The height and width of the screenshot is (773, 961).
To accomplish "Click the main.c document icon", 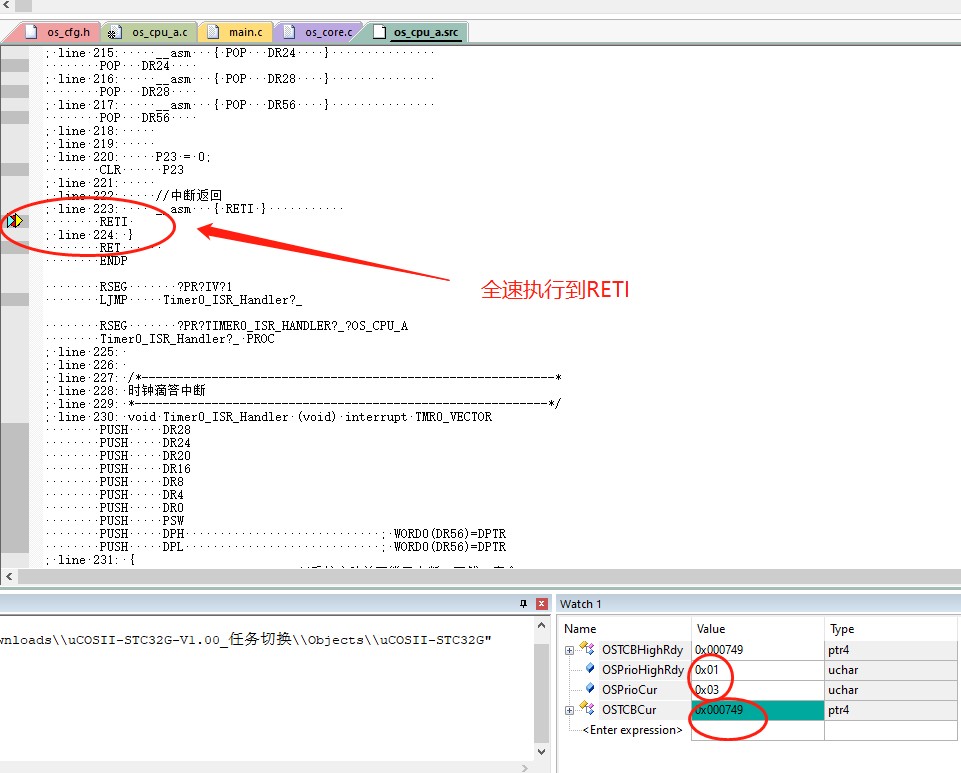I will coord(213,32).
